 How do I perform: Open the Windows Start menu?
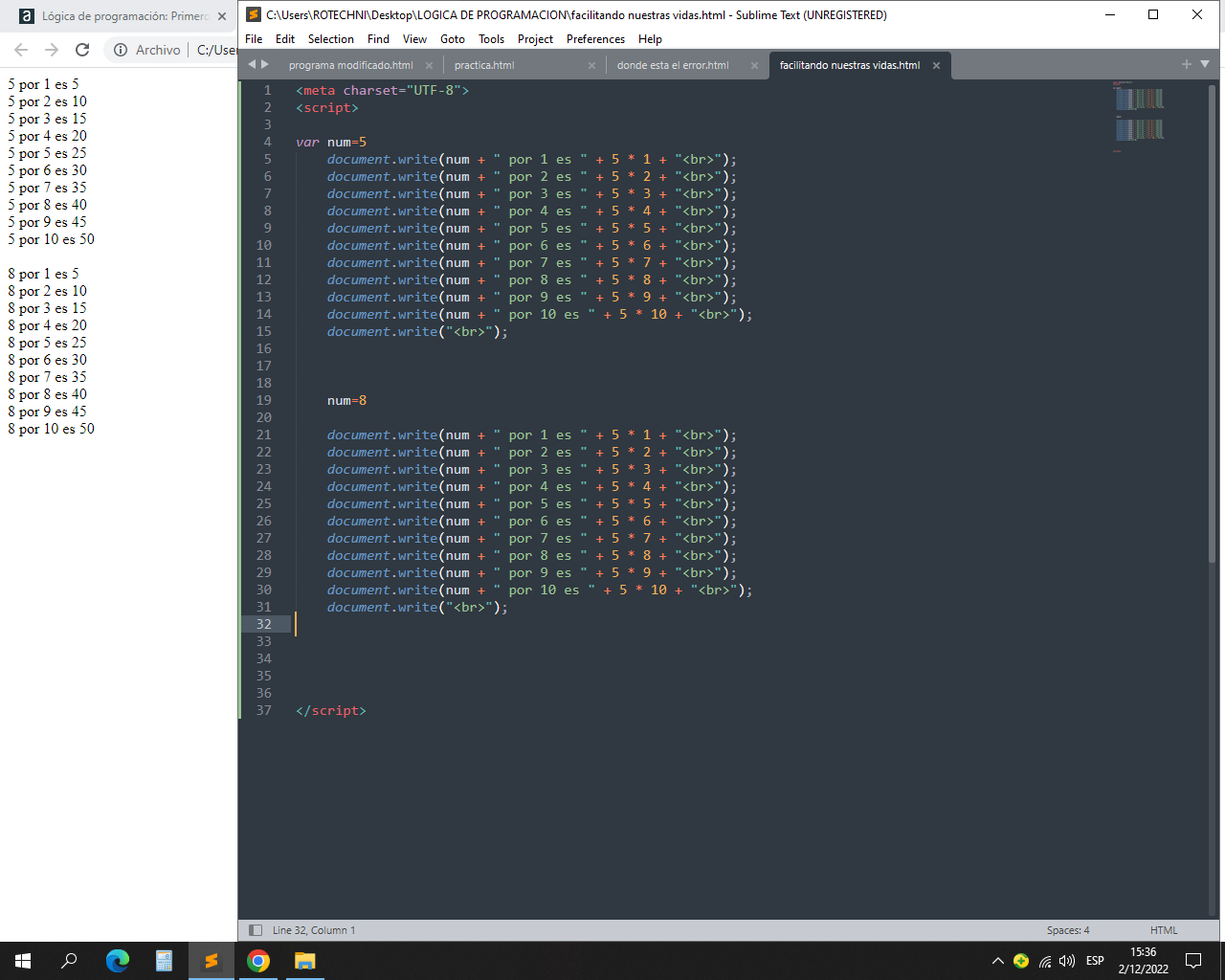(x=23, y=961)
